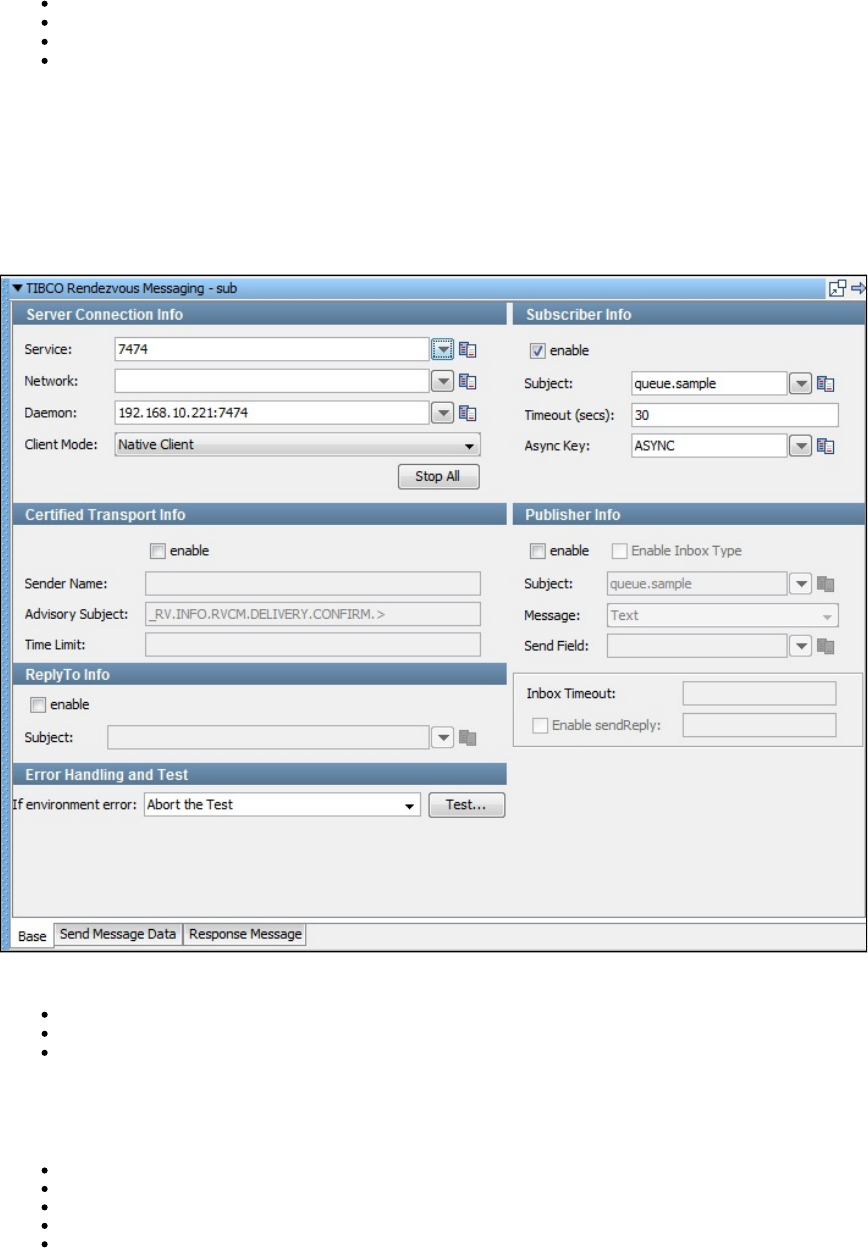The image size is (868, 1248).
Task: Open the Daemon field dropdown arrow
Action: point(443,412)
